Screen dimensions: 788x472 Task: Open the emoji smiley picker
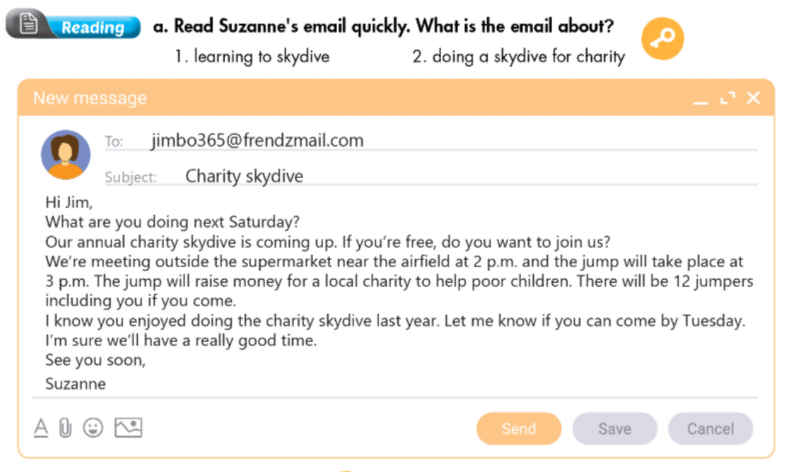(x=93, y=428)
